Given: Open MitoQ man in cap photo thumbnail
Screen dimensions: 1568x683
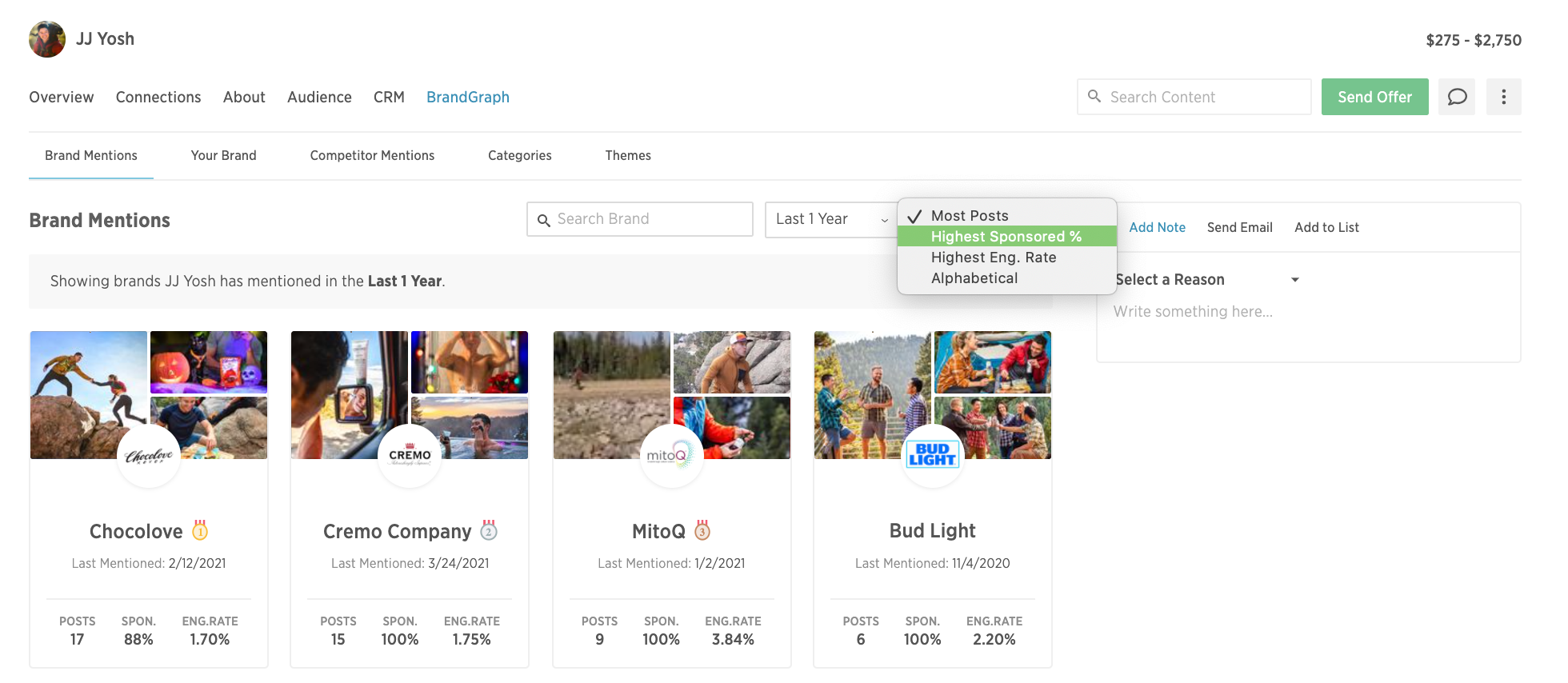Looking at the screenshot, I should coord(732,362).
